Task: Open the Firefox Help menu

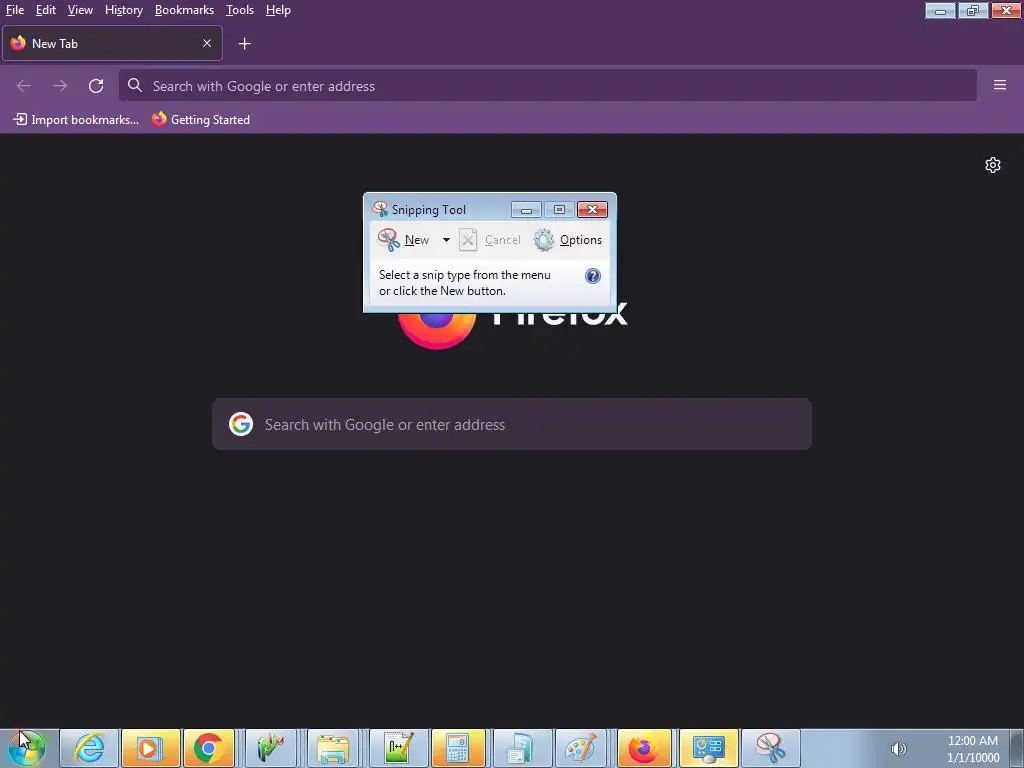Action: pyautogui.click(x=278, y=10)
